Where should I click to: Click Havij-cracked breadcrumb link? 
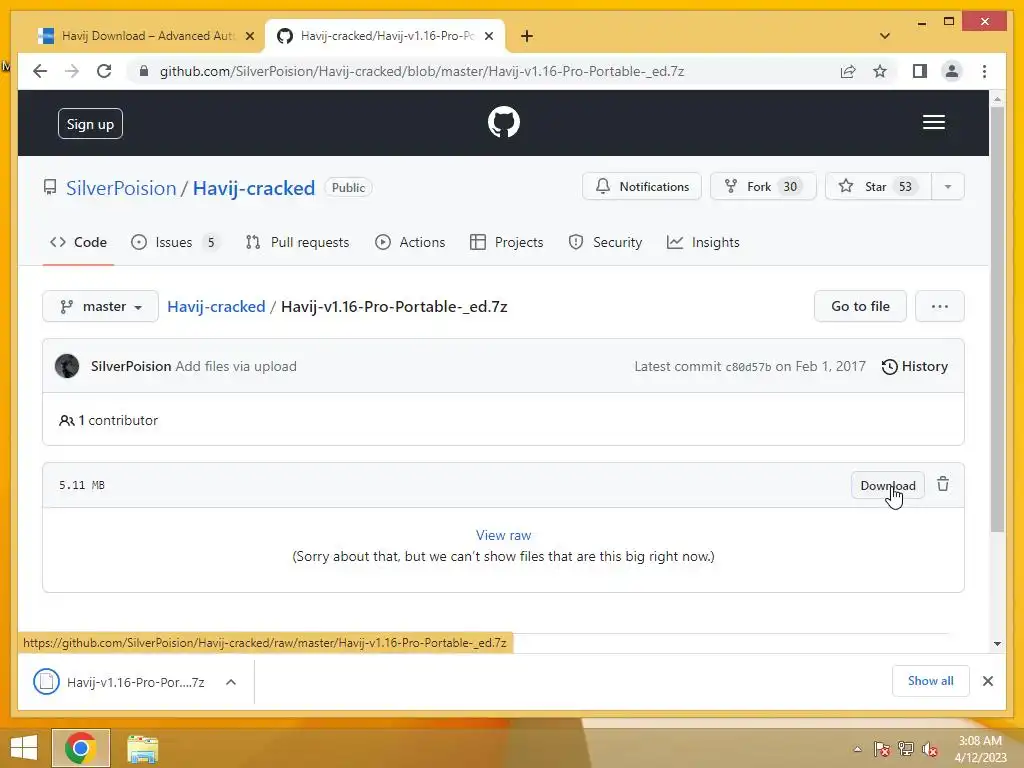tap(216, 306)
